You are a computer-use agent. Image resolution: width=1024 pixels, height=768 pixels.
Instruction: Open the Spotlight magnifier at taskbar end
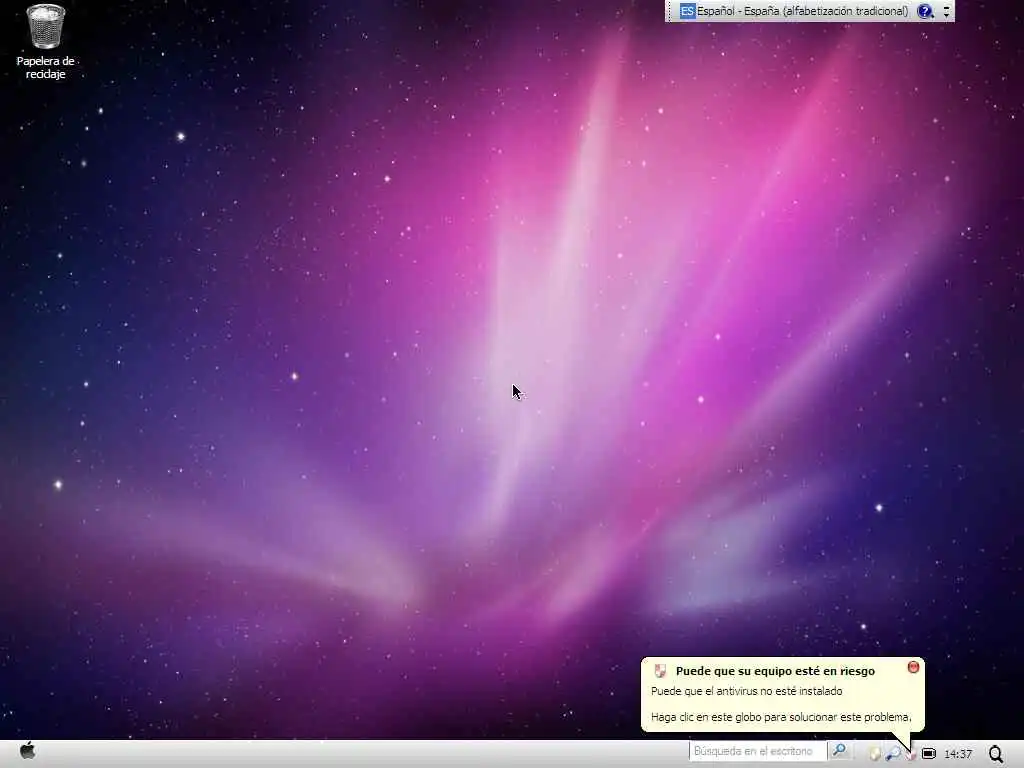click(996, 754)
